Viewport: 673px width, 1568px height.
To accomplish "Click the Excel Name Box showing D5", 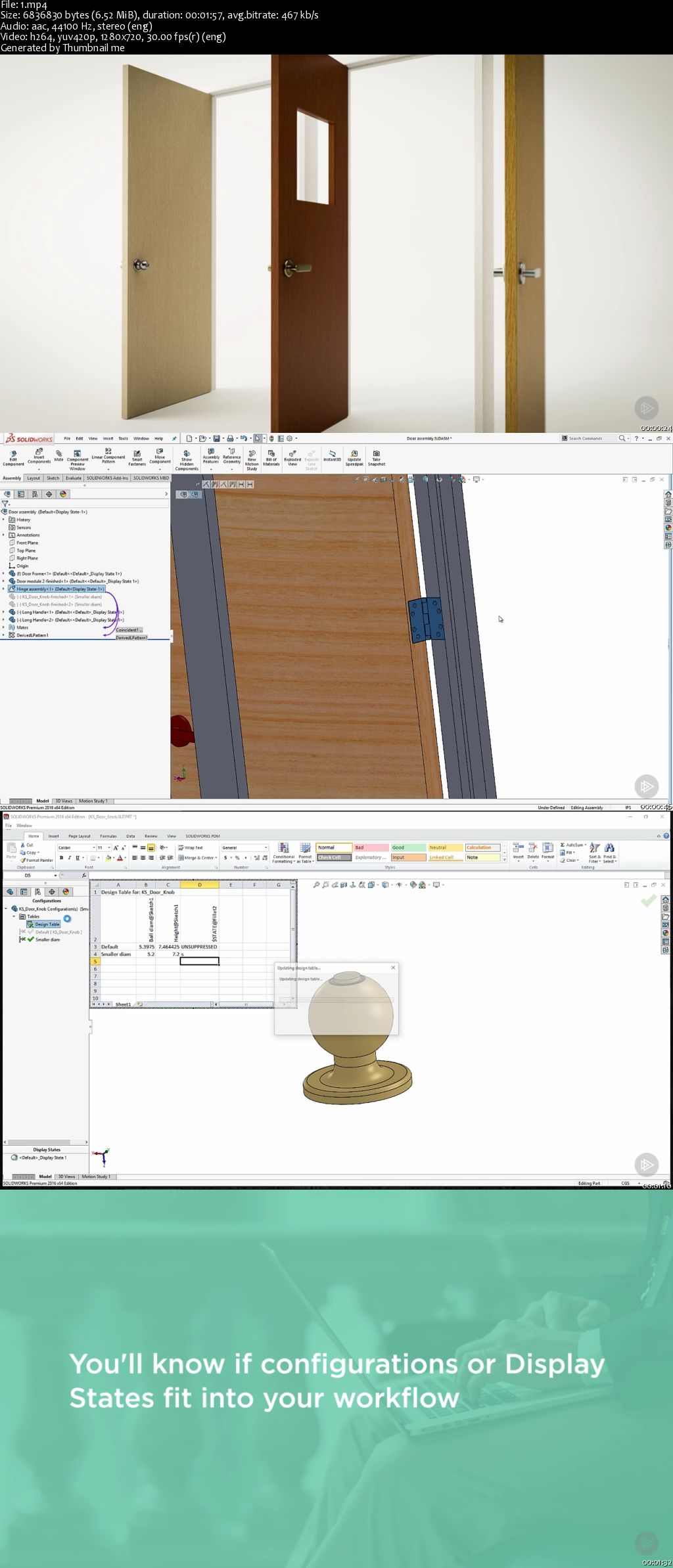I will pyautogui.click(x=30, y=875).
